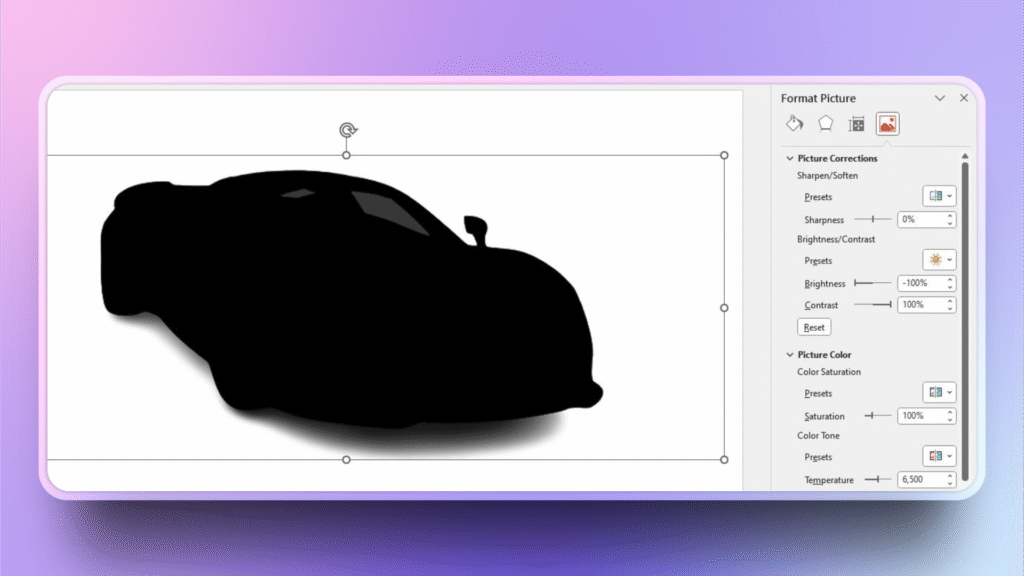1024x576 pixels.
Task: Click the Reset button under Contrast
Action: (814, 327)
